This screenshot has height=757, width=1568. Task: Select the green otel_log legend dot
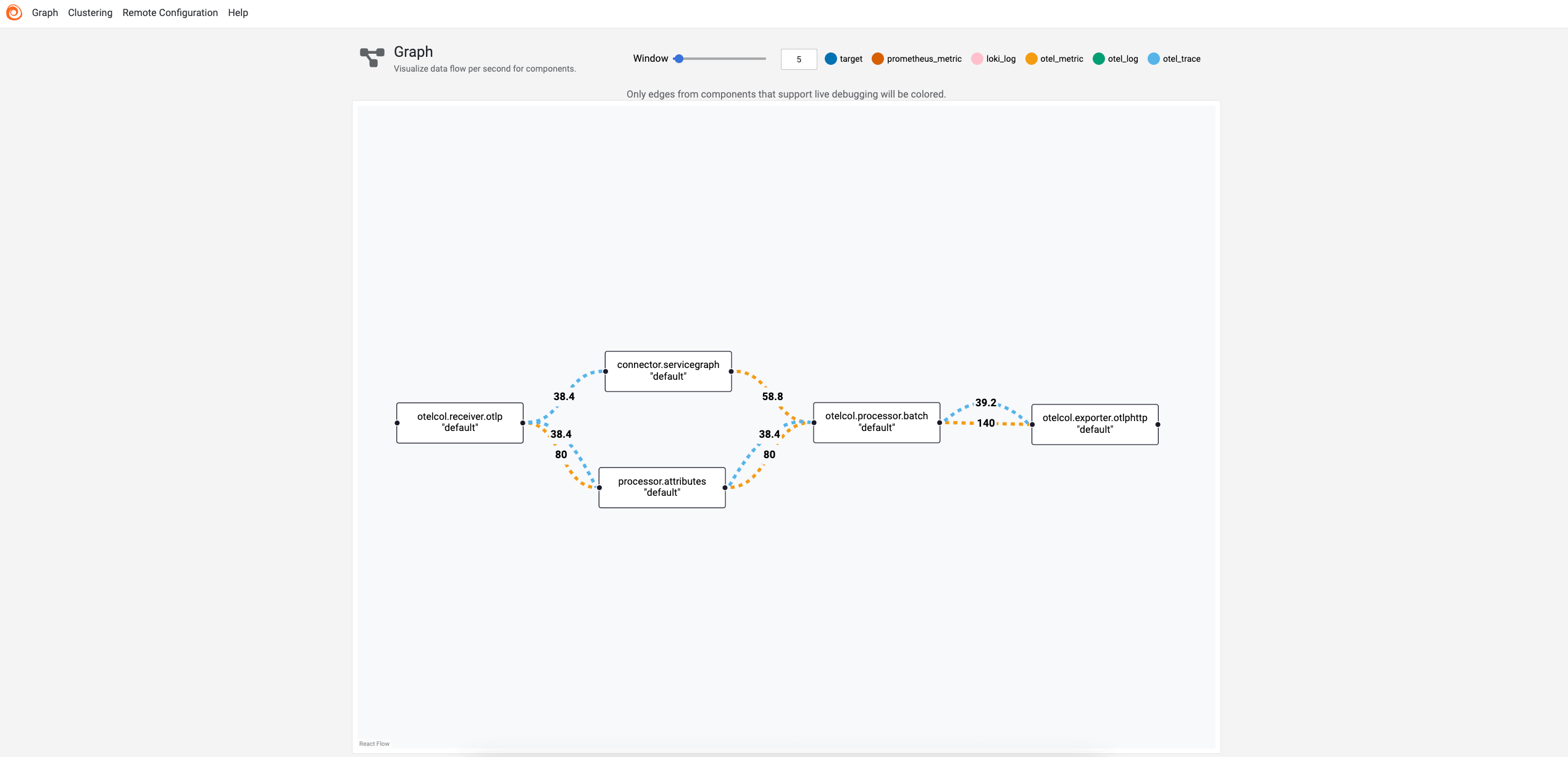1099,59
